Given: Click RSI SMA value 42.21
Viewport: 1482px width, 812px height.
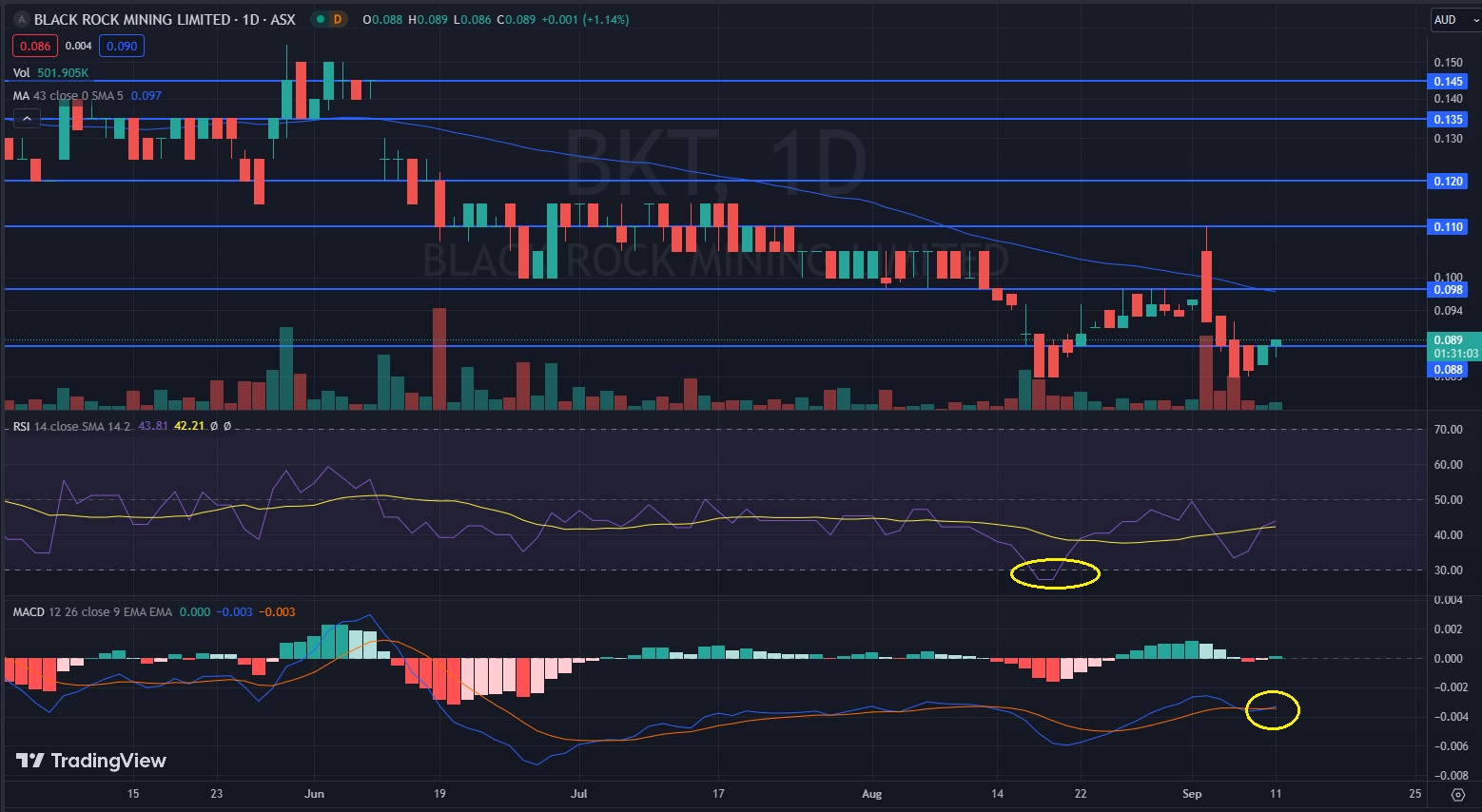Looking at the screenshot, I should tap(189, 426).
